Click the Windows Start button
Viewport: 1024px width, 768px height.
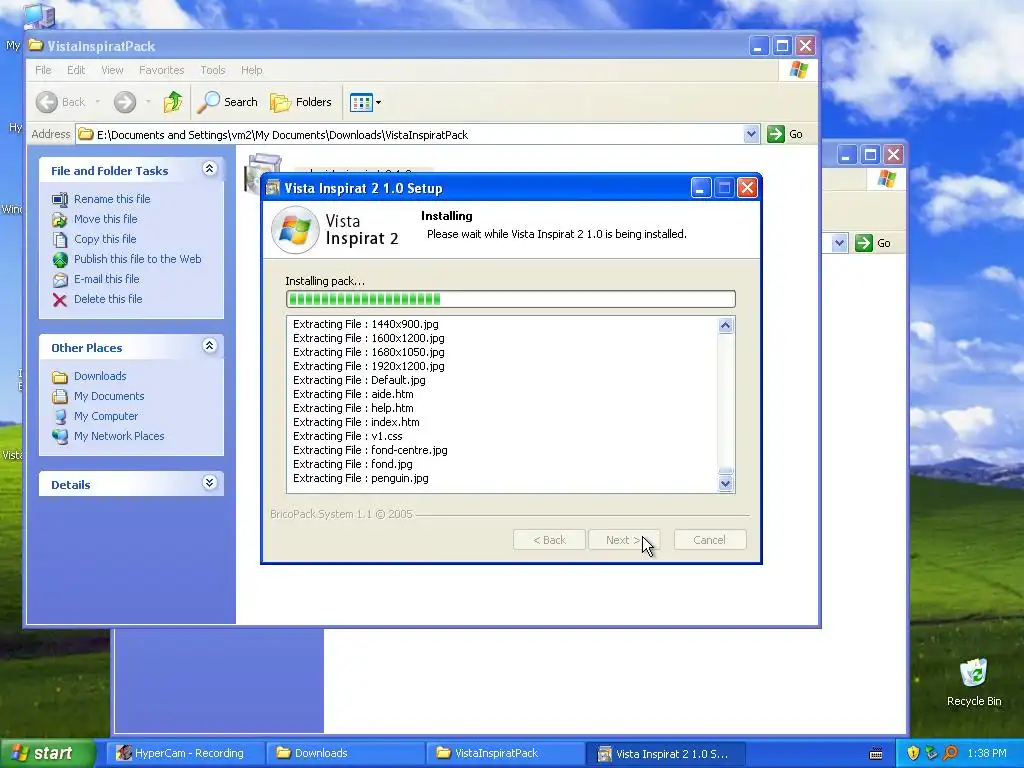[x=46, y=753]
